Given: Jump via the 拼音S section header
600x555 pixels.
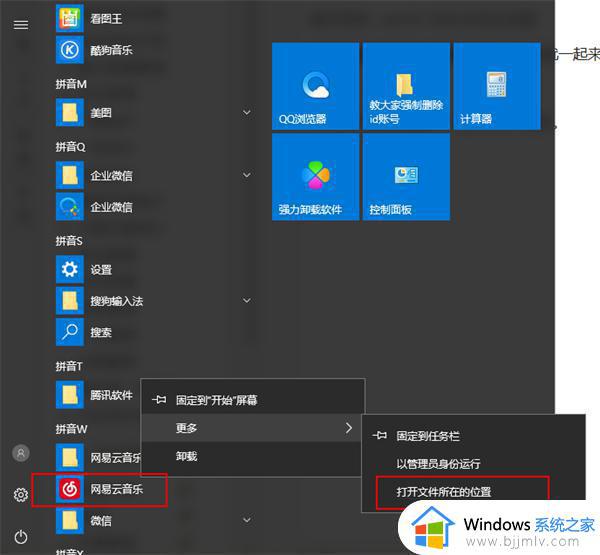Looking at the screenshot, I should (69, 241).
